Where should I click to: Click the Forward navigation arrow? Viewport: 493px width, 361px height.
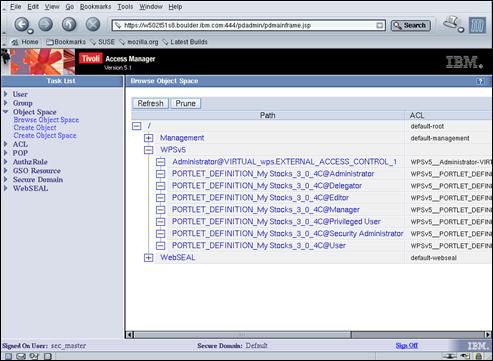click(46, 24)
